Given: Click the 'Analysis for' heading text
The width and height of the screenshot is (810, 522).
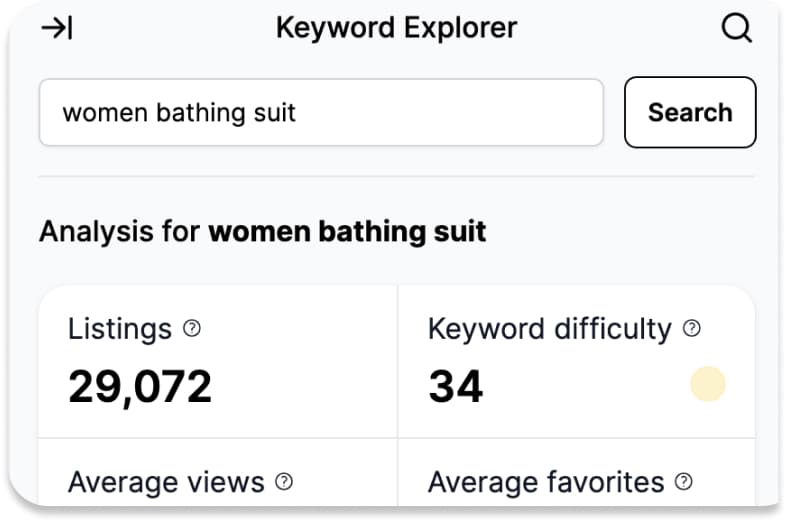Looking at the screenshot, I should point(120,231).
